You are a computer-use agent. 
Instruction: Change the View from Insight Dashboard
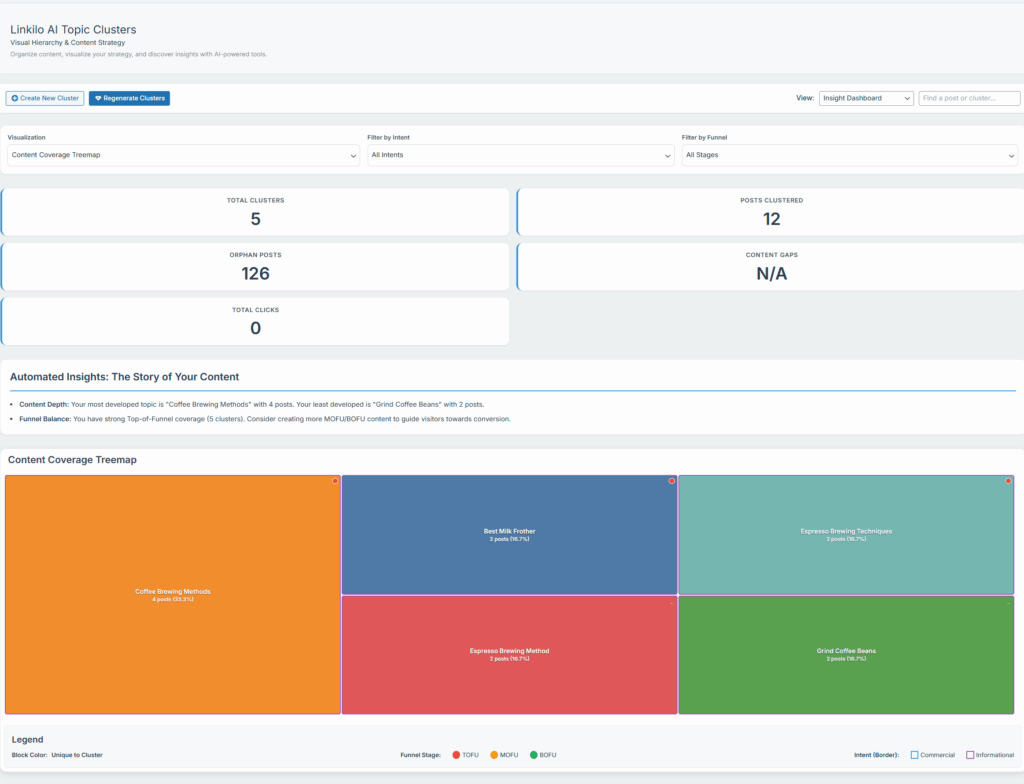tap(866, 98)
